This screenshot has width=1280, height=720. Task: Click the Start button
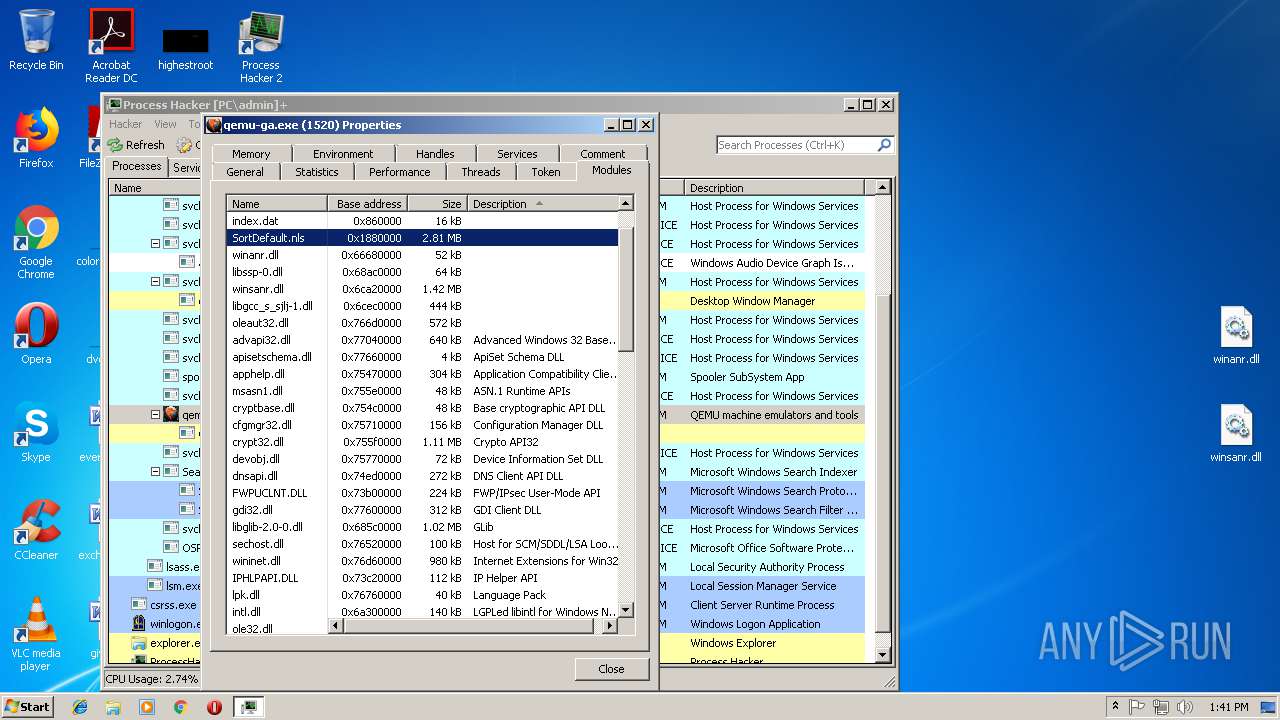(x=28, y=706)
